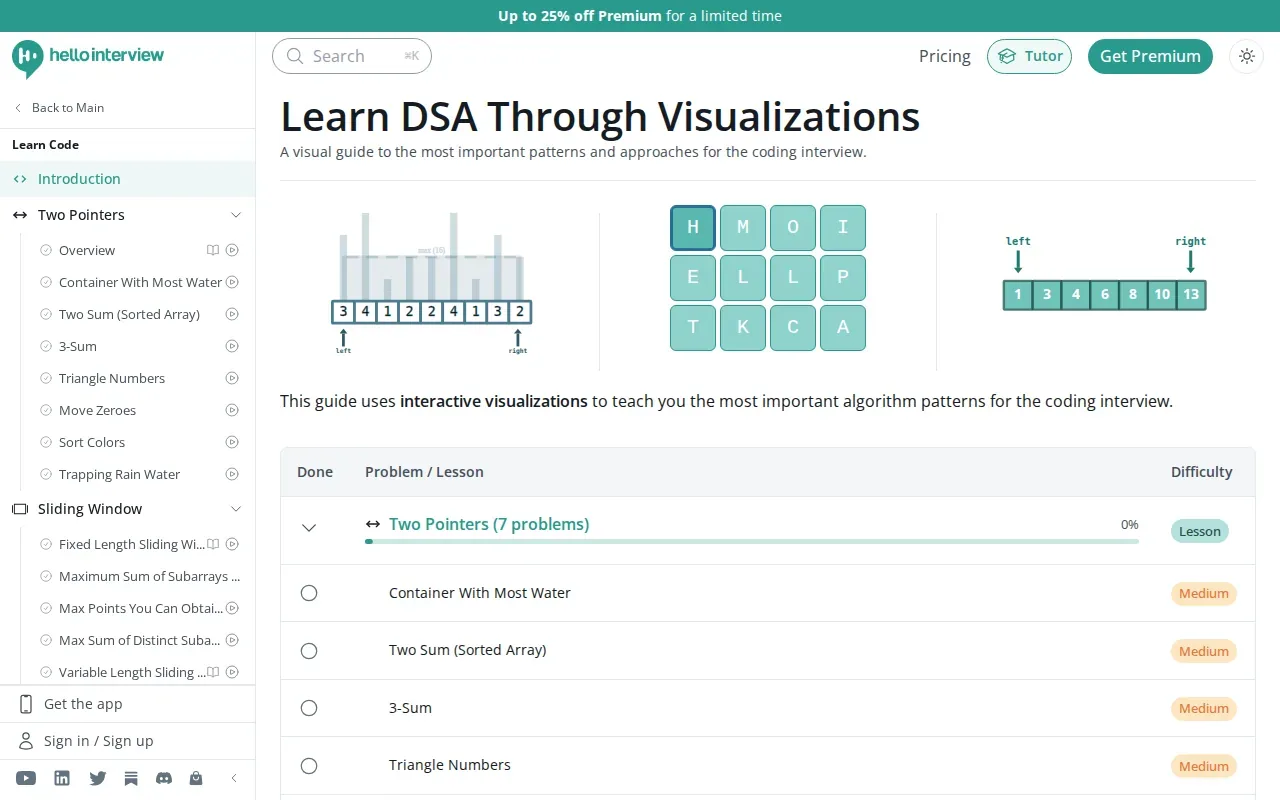This screenshot has width=1280, height=800.
Task: Click the Get Premium button
Action: [1150, 56]
